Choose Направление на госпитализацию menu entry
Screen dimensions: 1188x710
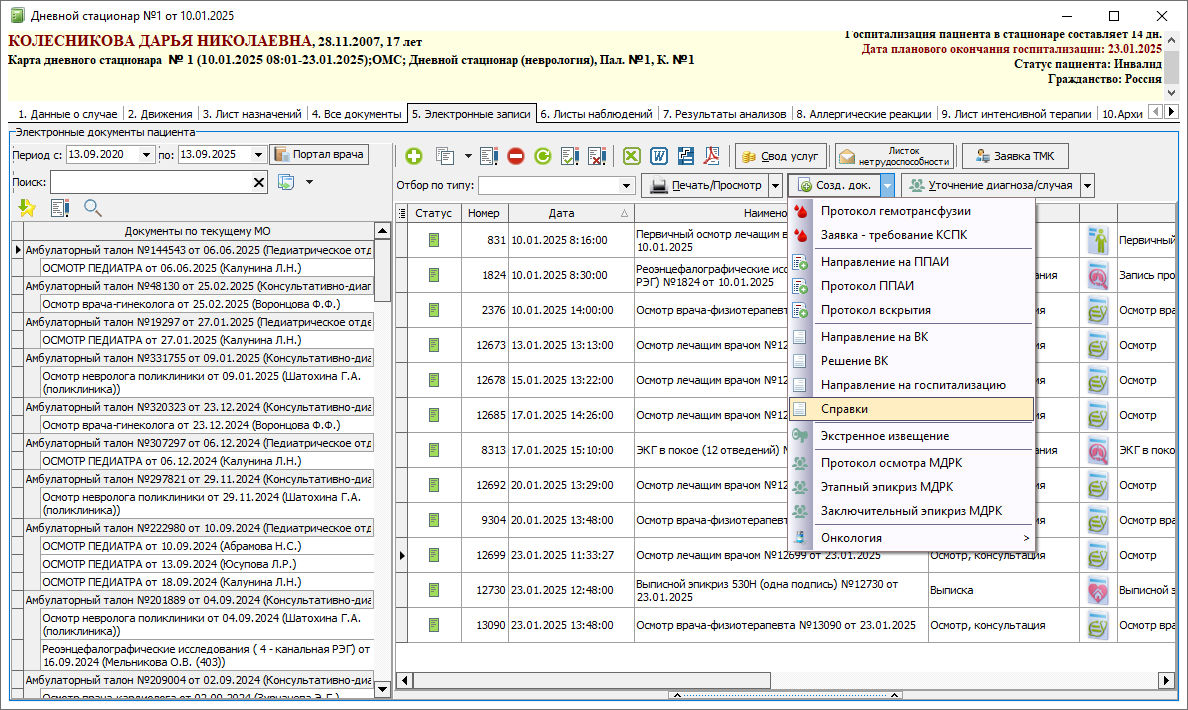tap(911, 385)
